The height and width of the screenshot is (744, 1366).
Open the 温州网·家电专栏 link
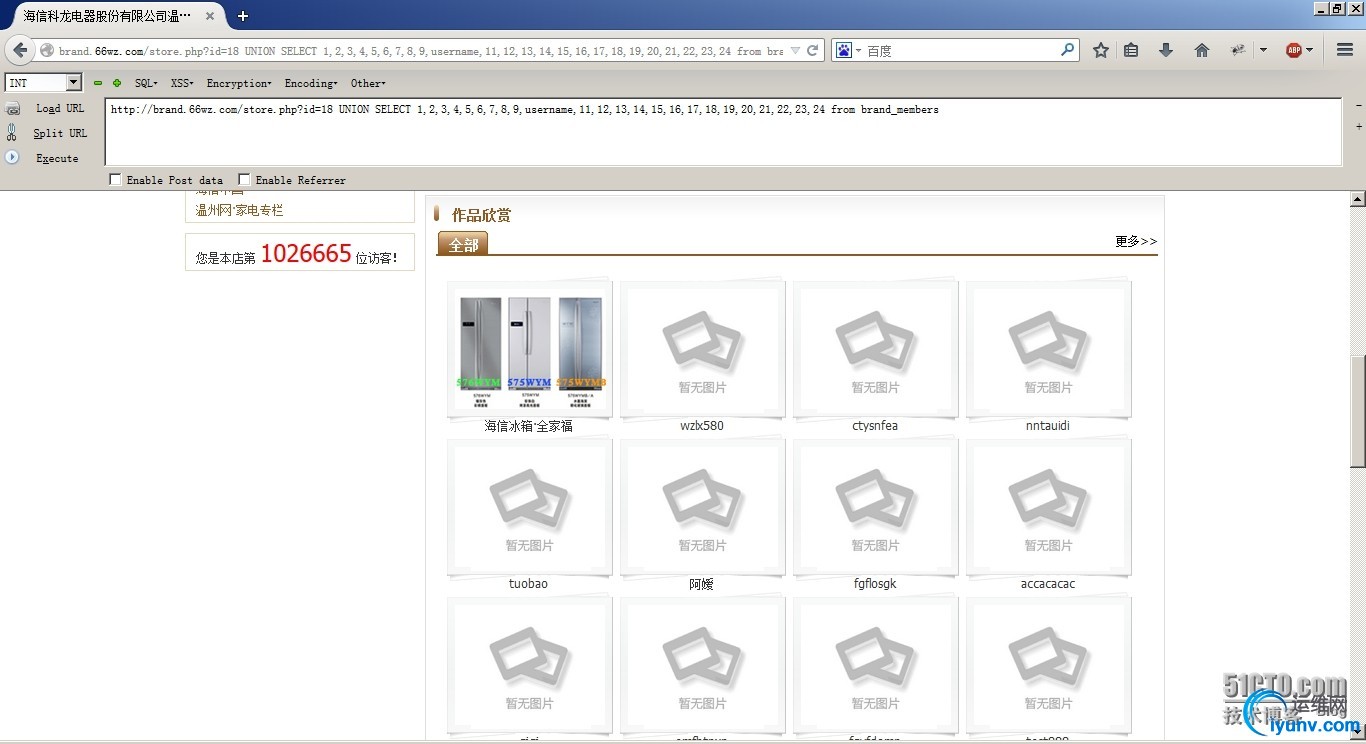tap(240, 210)
